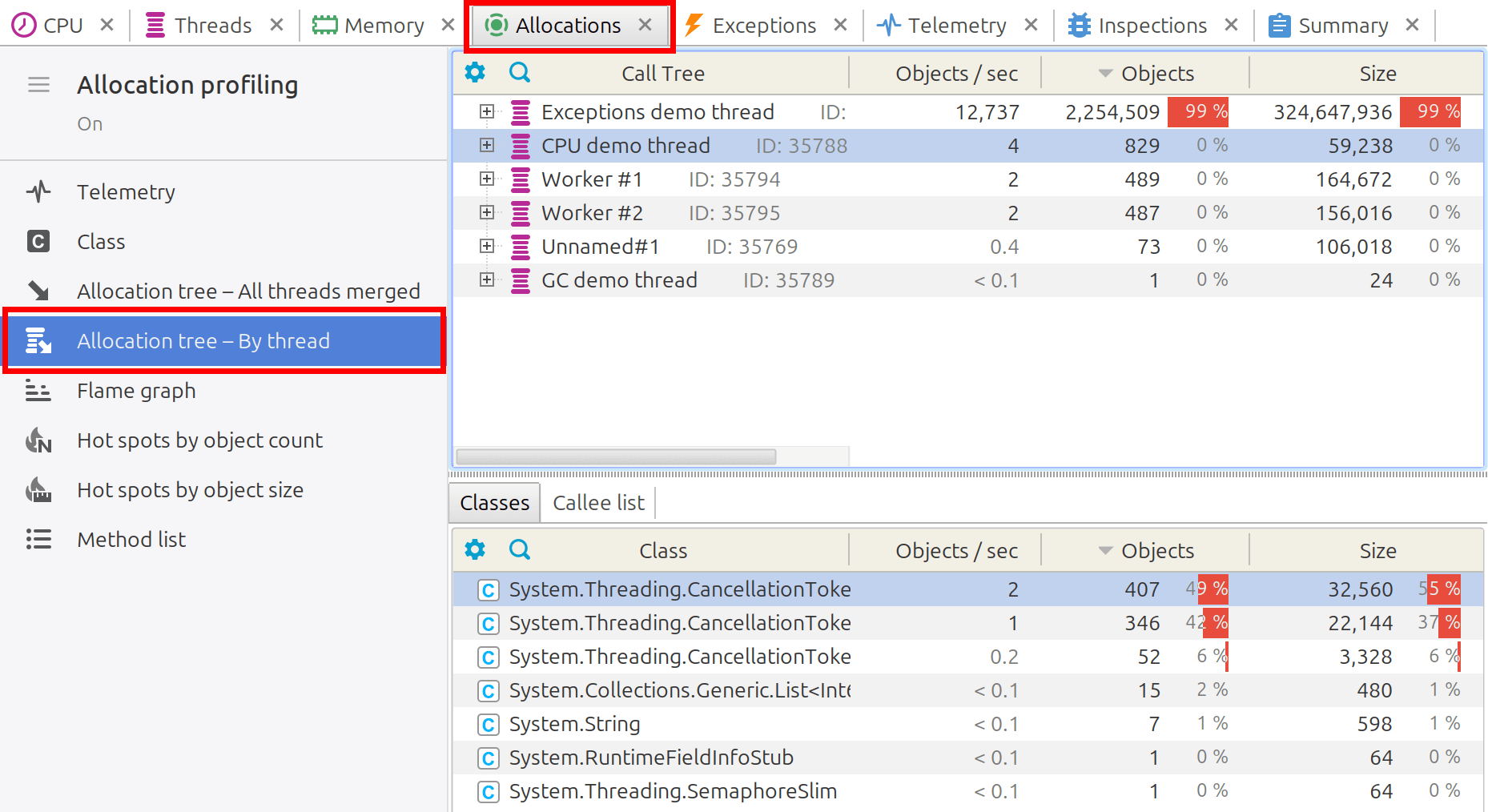Image resolution: width=1488 pixels, height=812 pixels.
Task: Click the Call Tree horizontal scrollbar
Action: [616, 457]
